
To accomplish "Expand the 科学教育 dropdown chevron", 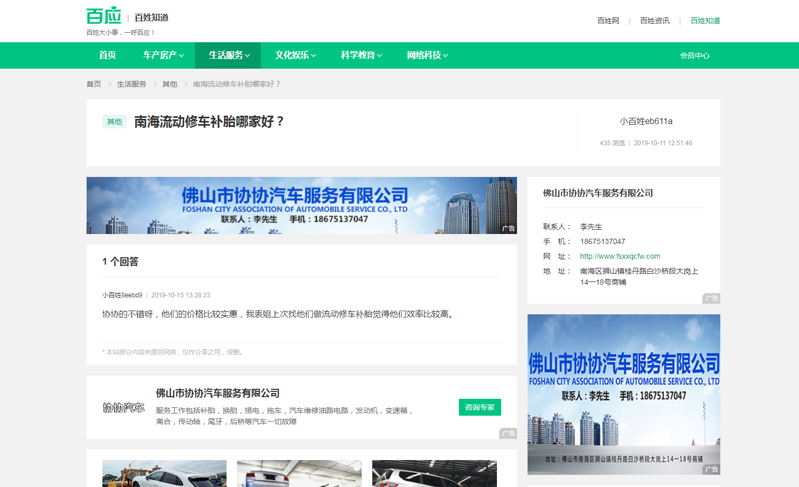I will [x=379, y=56].
